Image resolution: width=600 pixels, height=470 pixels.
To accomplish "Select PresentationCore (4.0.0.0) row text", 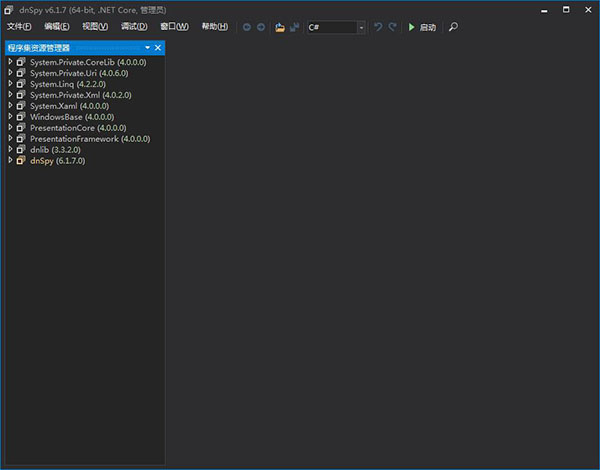I will 78,128.
